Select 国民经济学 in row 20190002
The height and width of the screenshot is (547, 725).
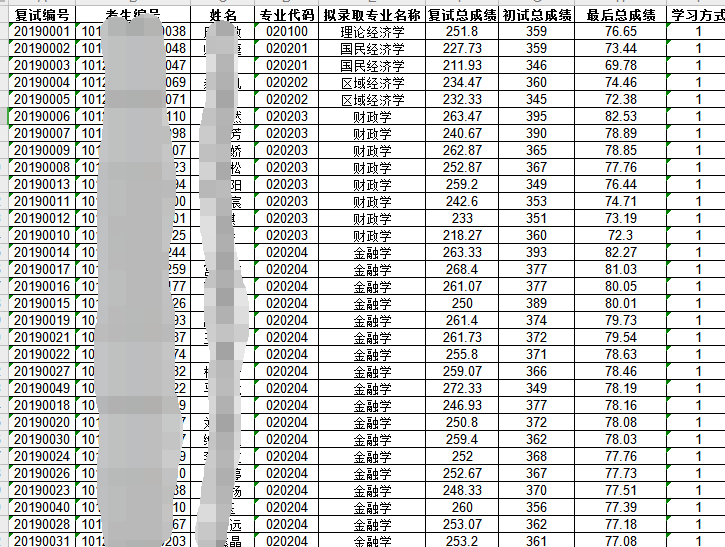click(x=372, y=49)
